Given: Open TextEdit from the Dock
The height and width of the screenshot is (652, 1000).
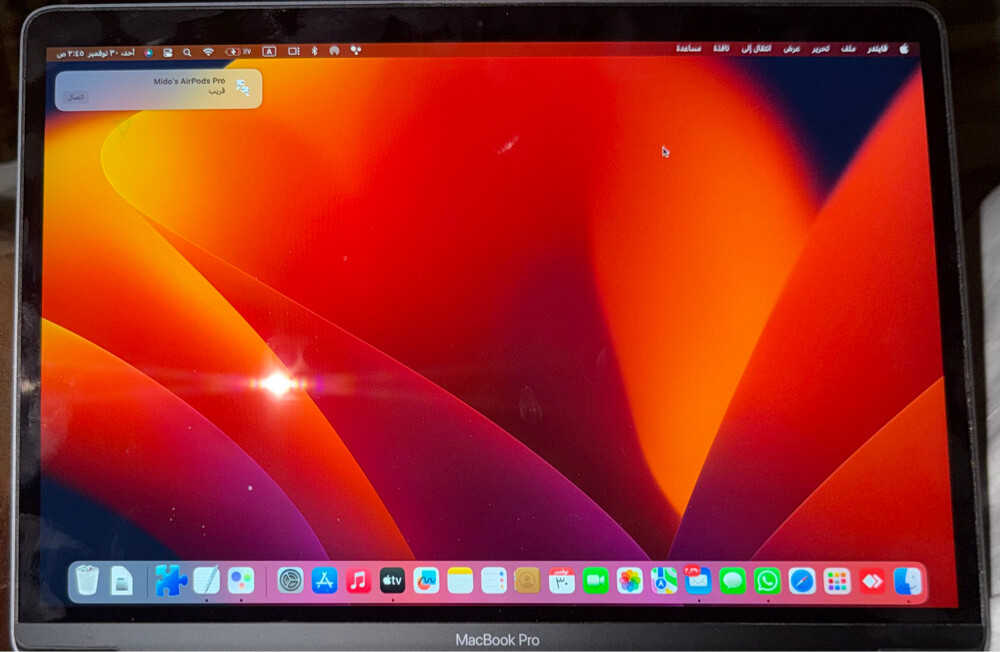Looking at the screenshot, I should [207, 581].
